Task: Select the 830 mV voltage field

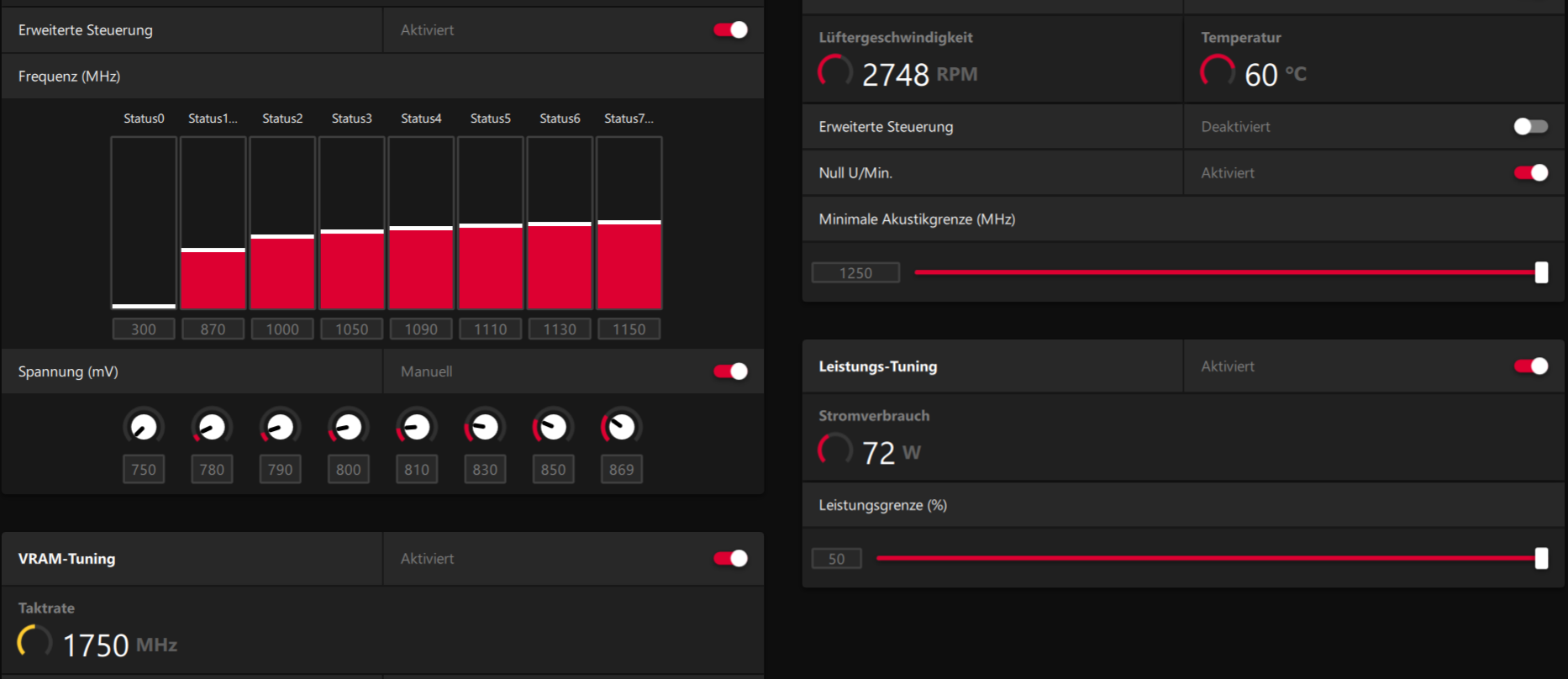Action: [485, 470]
